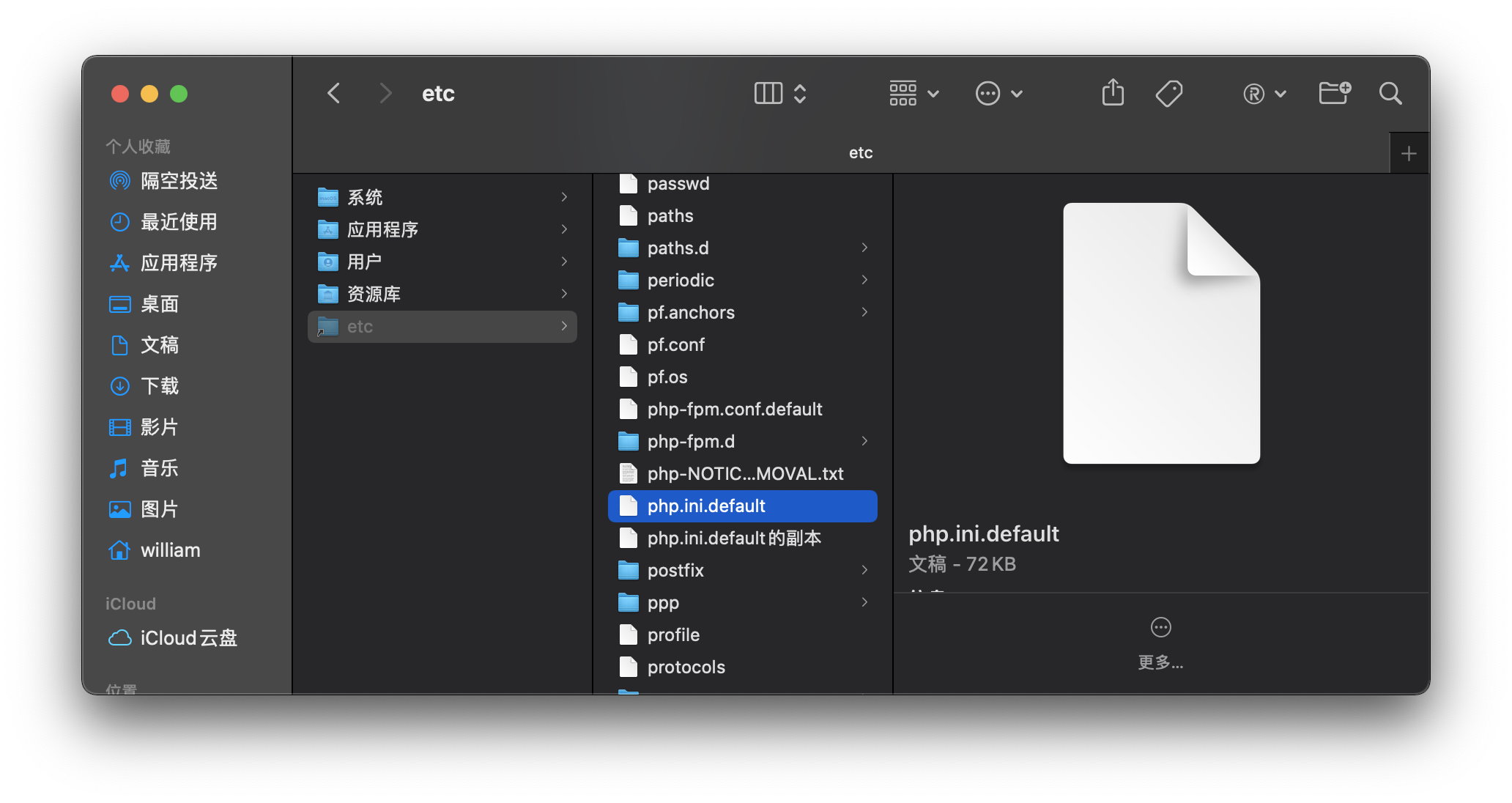Expand chevron beside pf.anchors
This screenshot has height=803, width=1512.
tap(864, 313)
